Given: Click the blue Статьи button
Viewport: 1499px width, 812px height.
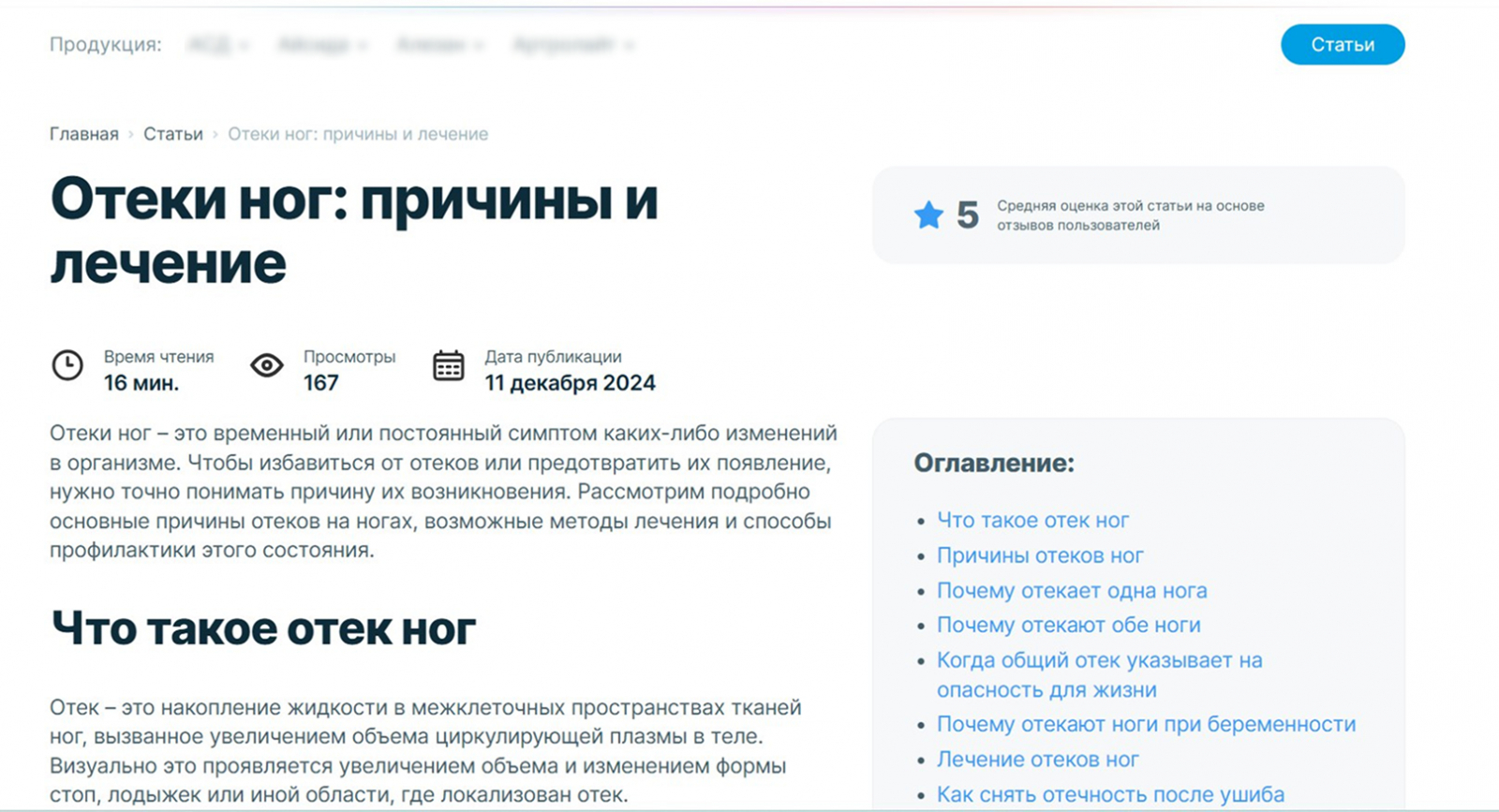Looking at the screenshot, I should (1343, 45).
